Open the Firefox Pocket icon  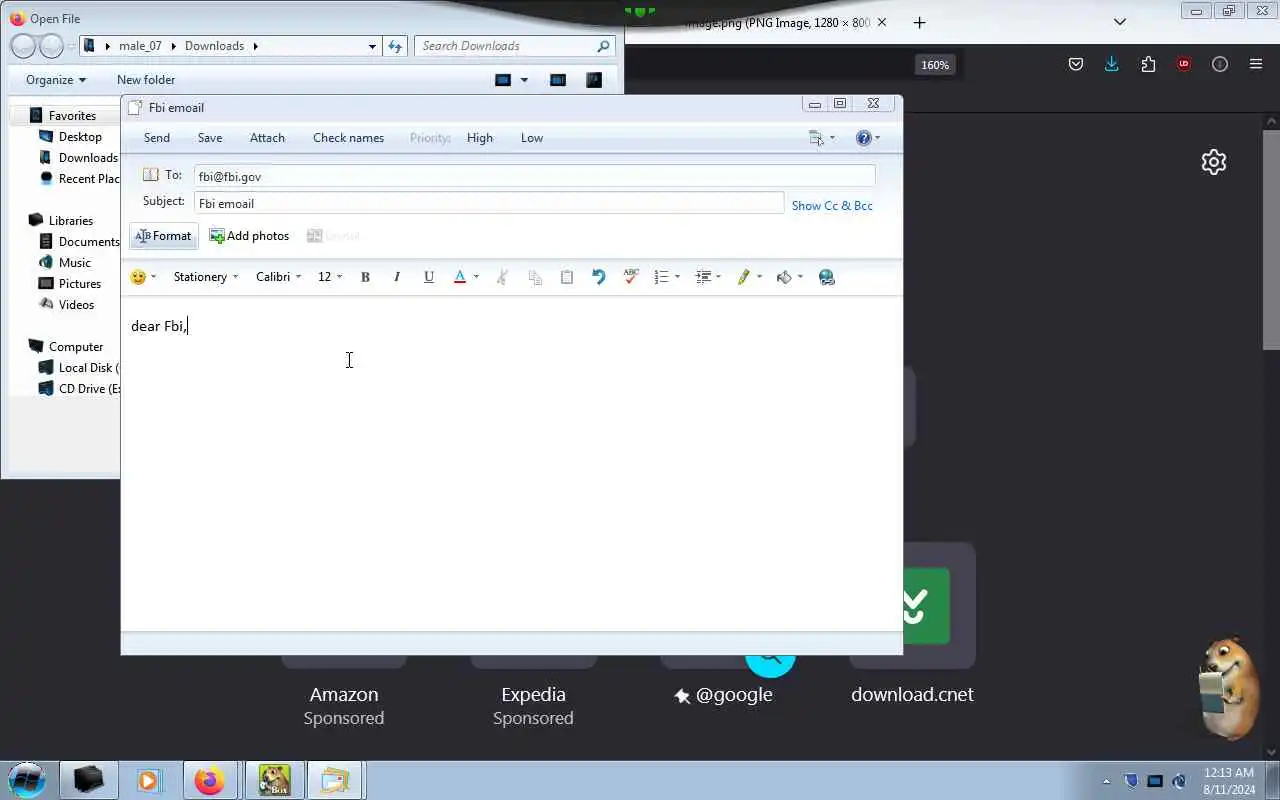pos(1076,64)
